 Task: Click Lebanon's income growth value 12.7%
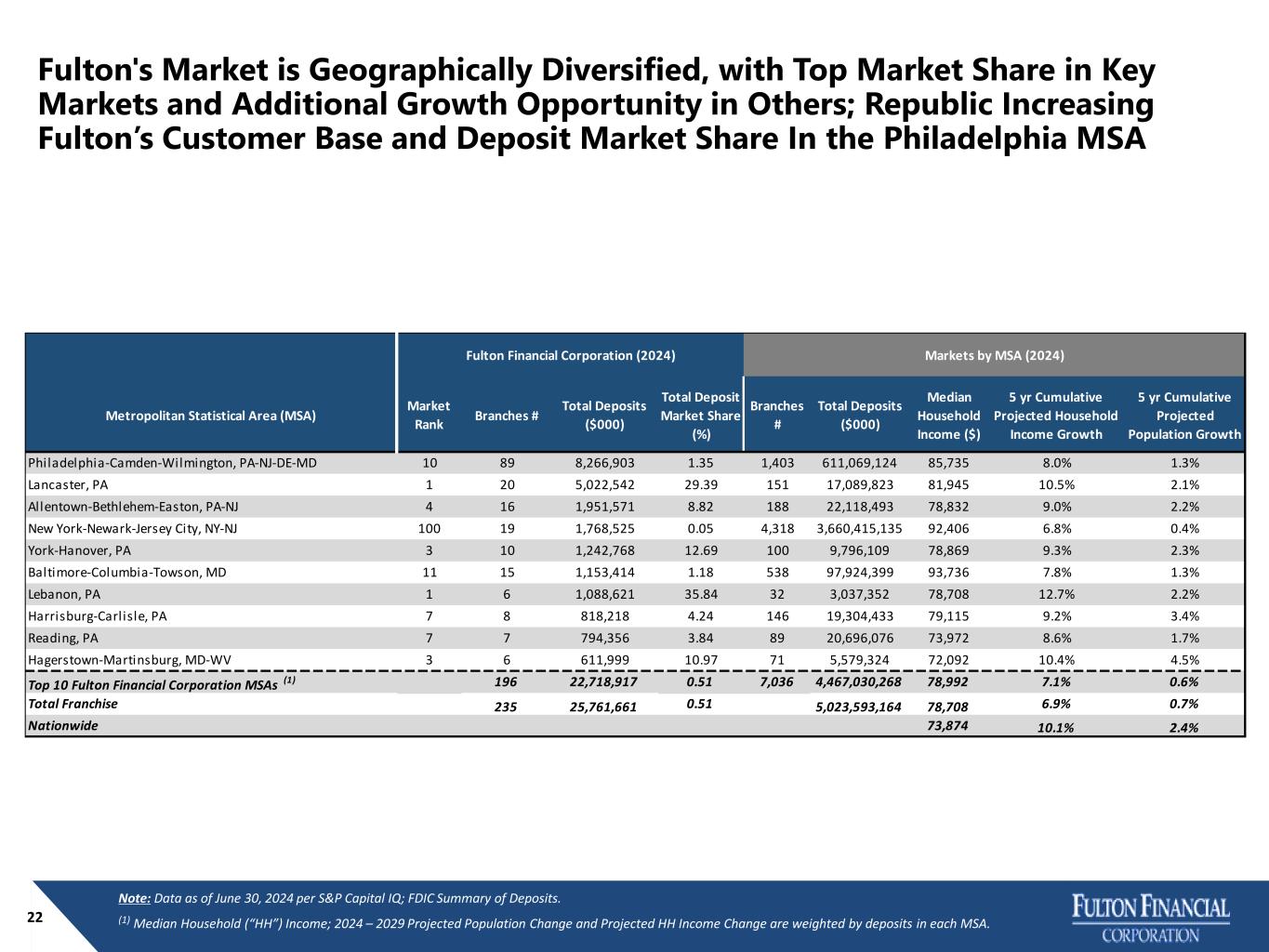1055,595
